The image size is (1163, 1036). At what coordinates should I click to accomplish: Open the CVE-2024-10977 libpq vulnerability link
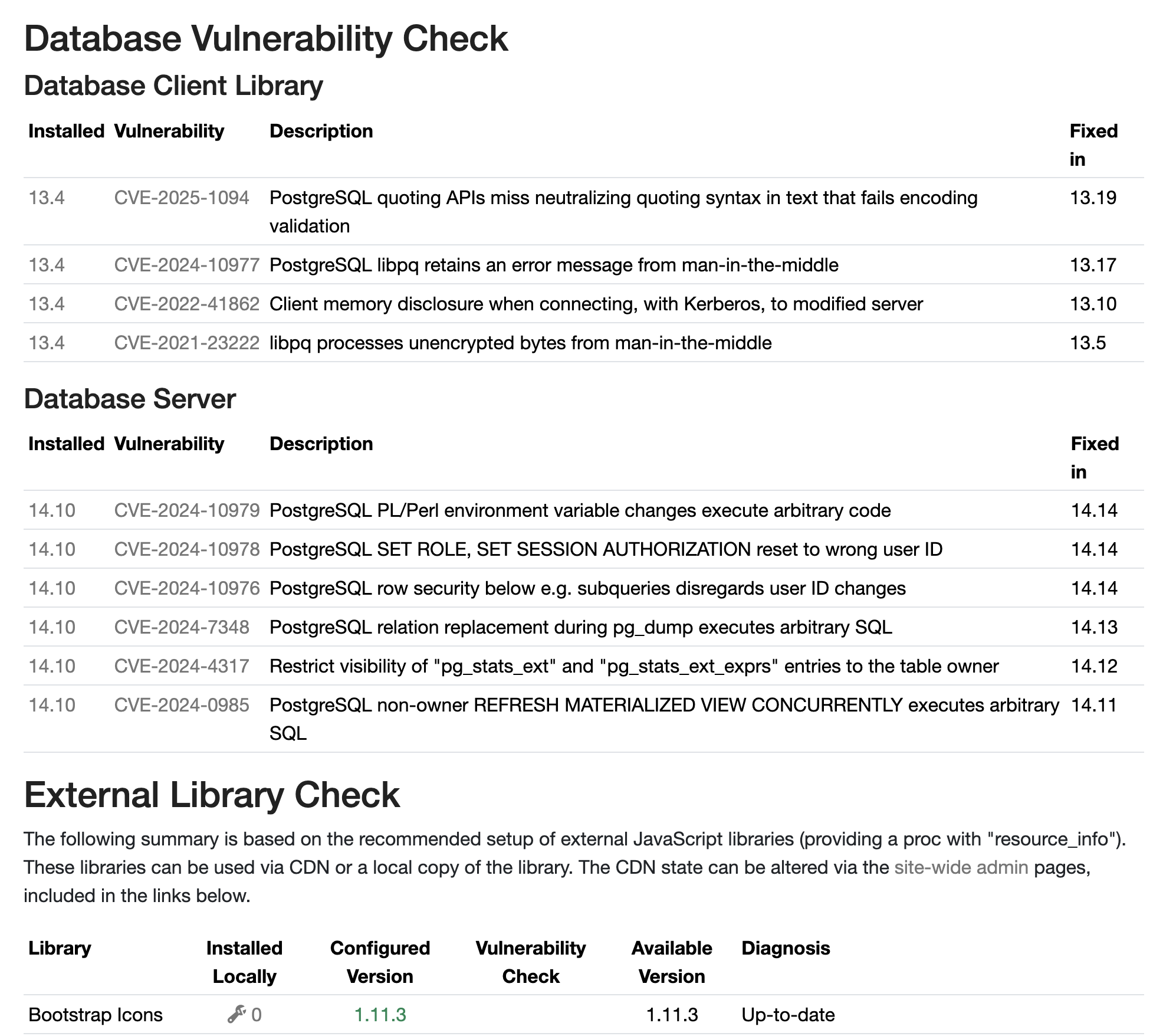point(186,265)
